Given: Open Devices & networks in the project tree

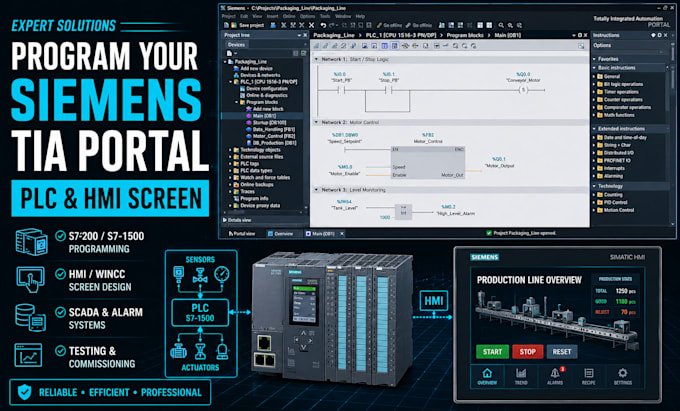Looking at the screenshot, I should coord(256,75).
